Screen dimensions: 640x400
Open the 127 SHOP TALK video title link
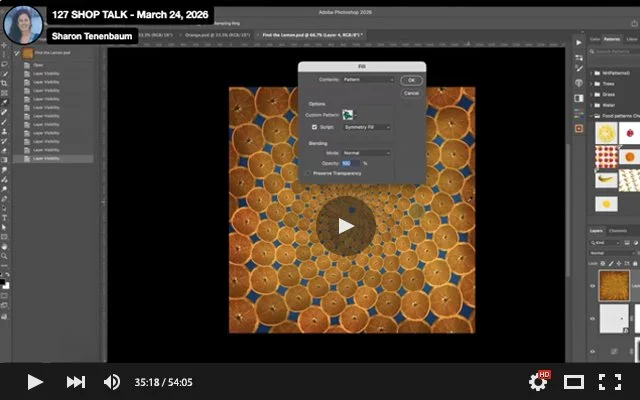(x=130, y=15)
